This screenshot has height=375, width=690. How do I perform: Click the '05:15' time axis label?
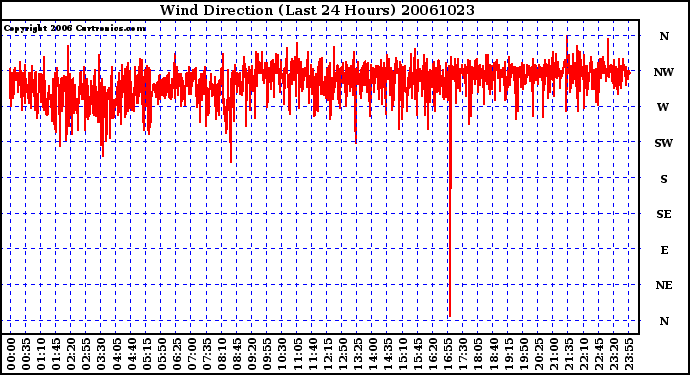147,354
